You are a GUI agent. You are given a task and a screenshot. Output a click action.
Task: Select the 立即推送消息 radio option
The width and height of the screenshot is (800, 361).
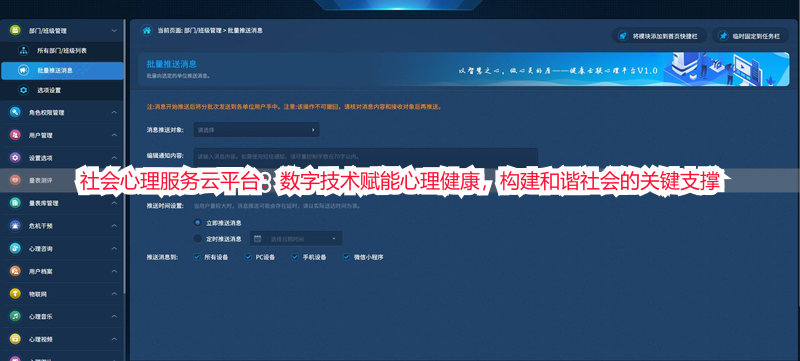tap(197, 222)
